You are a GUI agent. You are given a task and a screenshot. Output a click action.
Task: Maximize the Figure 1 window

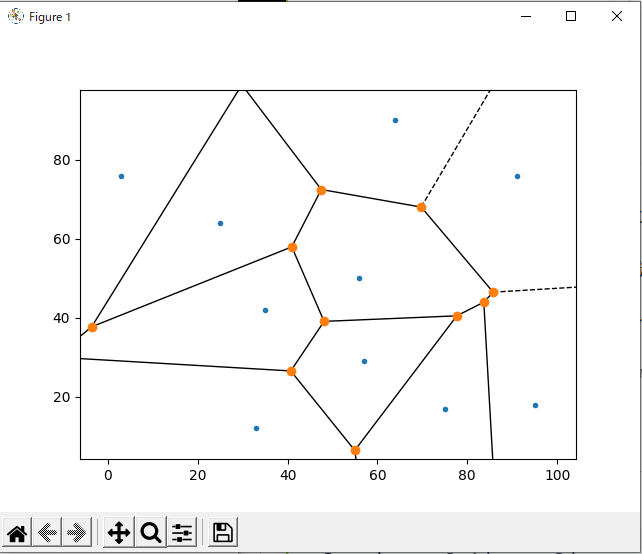click(571, 16)
